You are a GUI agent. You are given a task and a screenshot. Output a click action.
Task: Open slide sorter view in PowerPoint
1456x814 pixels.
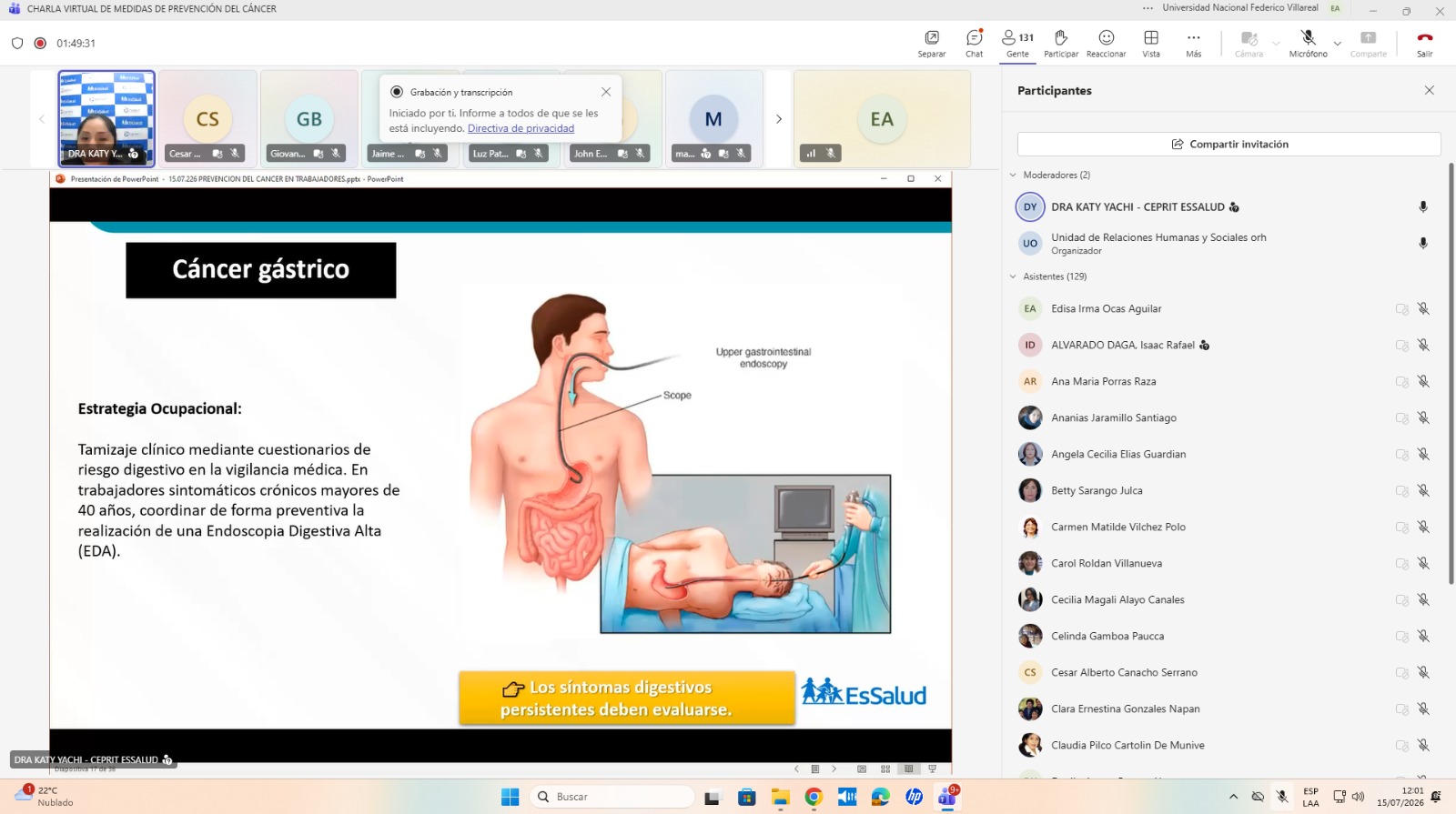click(x=885, y=769)
